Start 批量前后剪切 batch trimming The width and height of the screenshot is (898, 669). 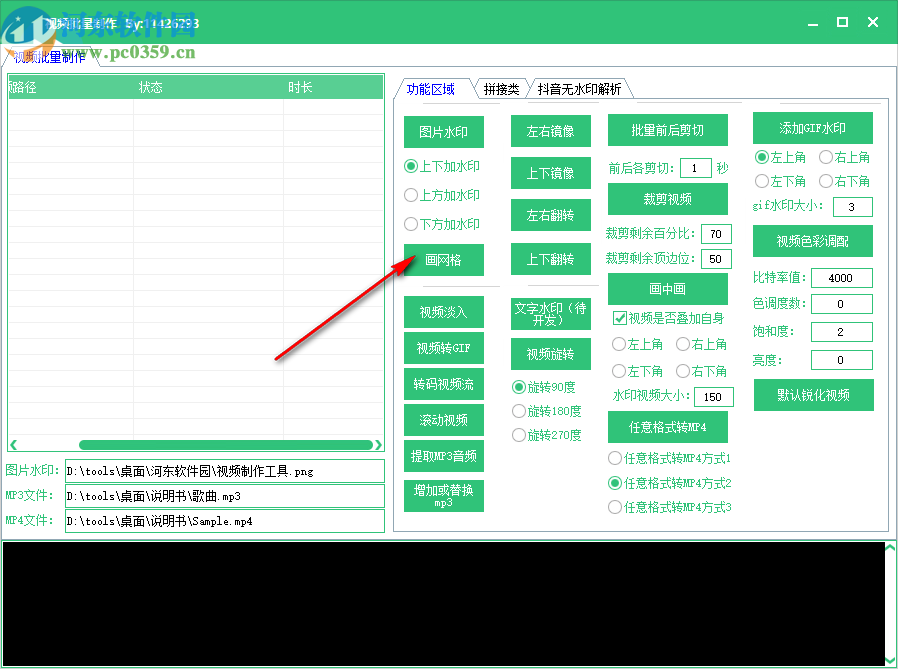point(667,130)
